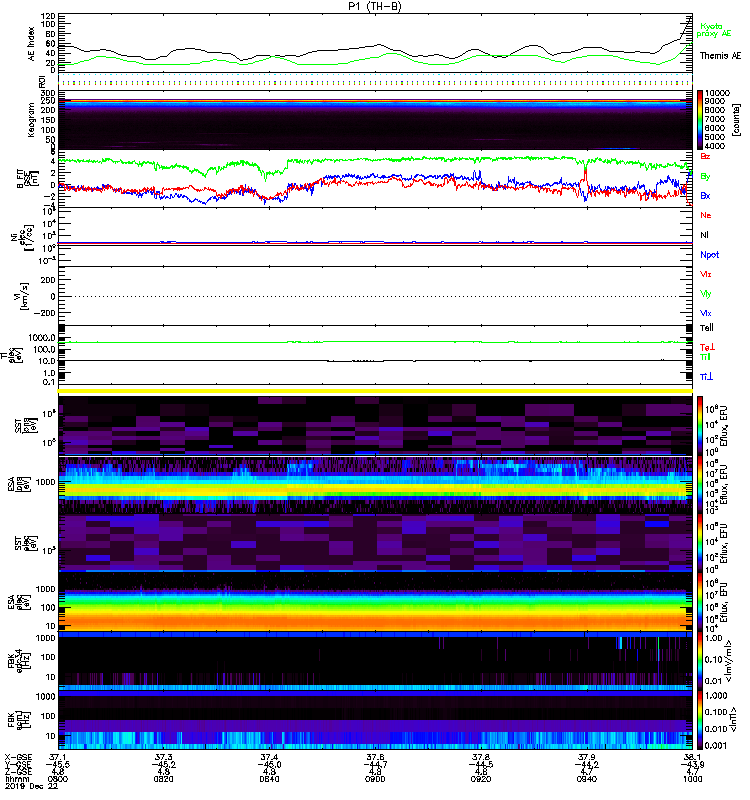The height and width of the screenshot is (800, 750).
Task: Select the X-GSE row label
Action: [x=18, y=758]
